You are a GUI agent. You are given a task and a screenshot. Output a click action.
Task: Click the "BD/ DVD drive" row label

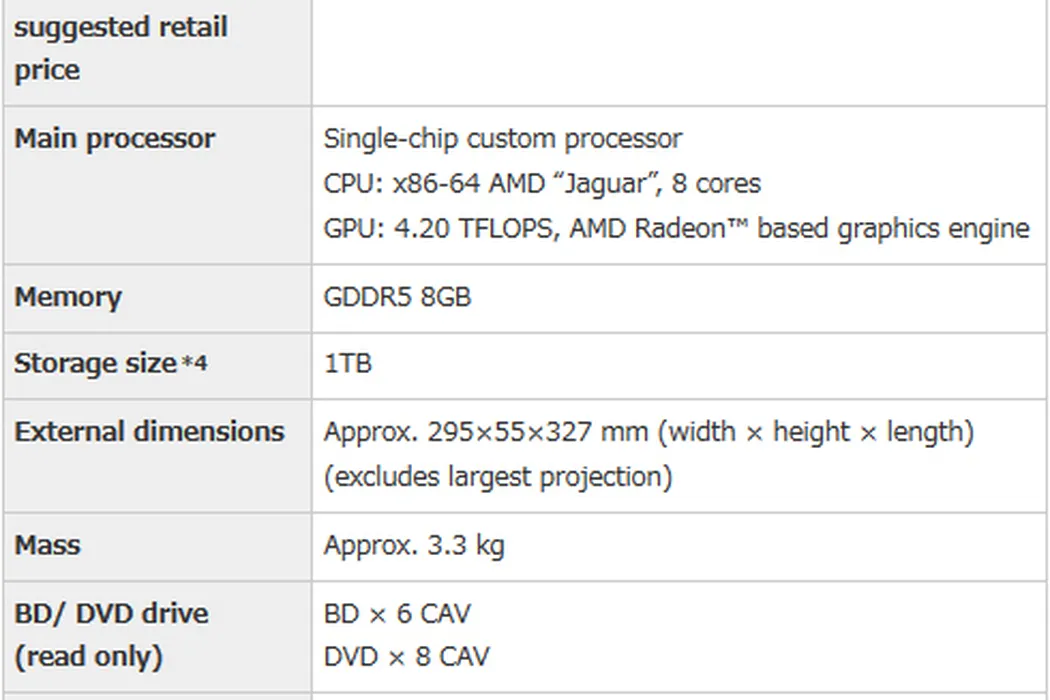[111, 613]
